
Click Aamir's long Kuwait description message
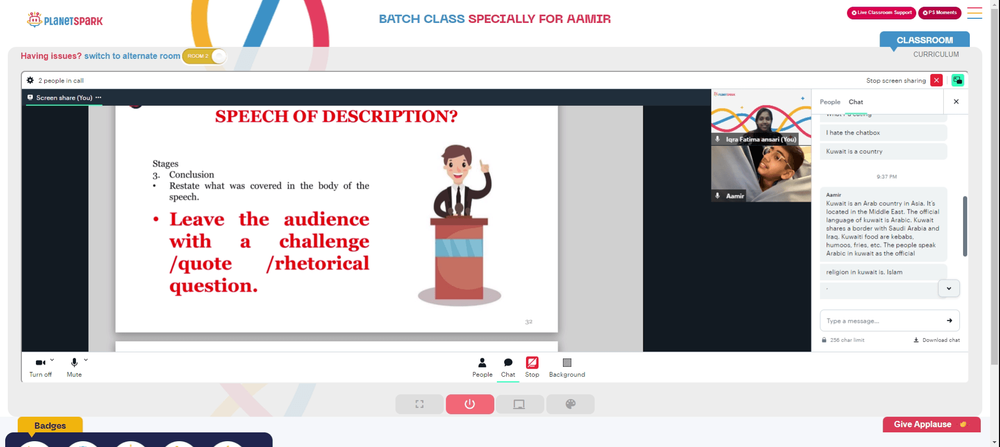[x=883, y=224]
